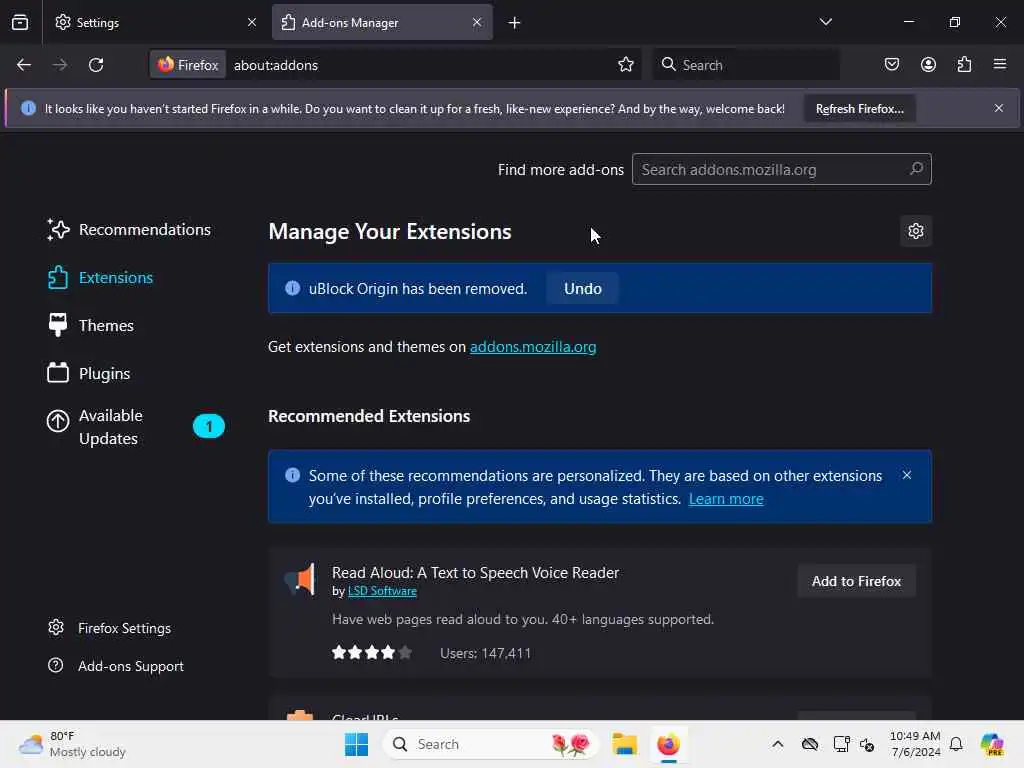Click the forward navigation arrow
Viewport: 1024px width, 768px height.
pos(60,65)
